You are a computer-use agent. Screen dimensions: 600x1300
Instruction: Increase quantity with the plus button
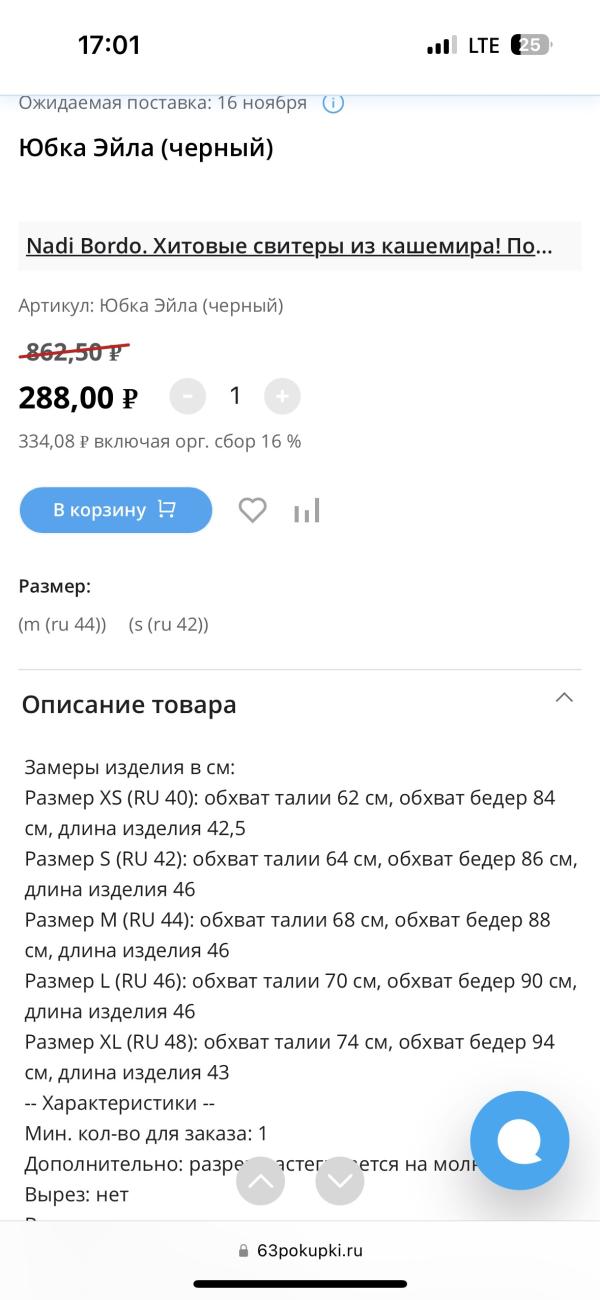tap(282, 397)
